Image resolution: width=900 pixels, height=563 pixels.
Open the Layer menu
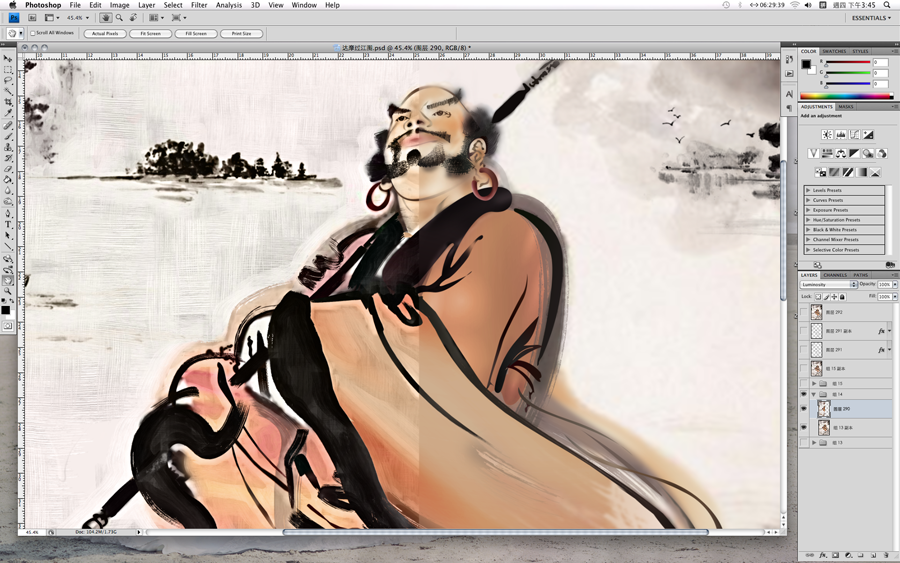tap(146, 5)
